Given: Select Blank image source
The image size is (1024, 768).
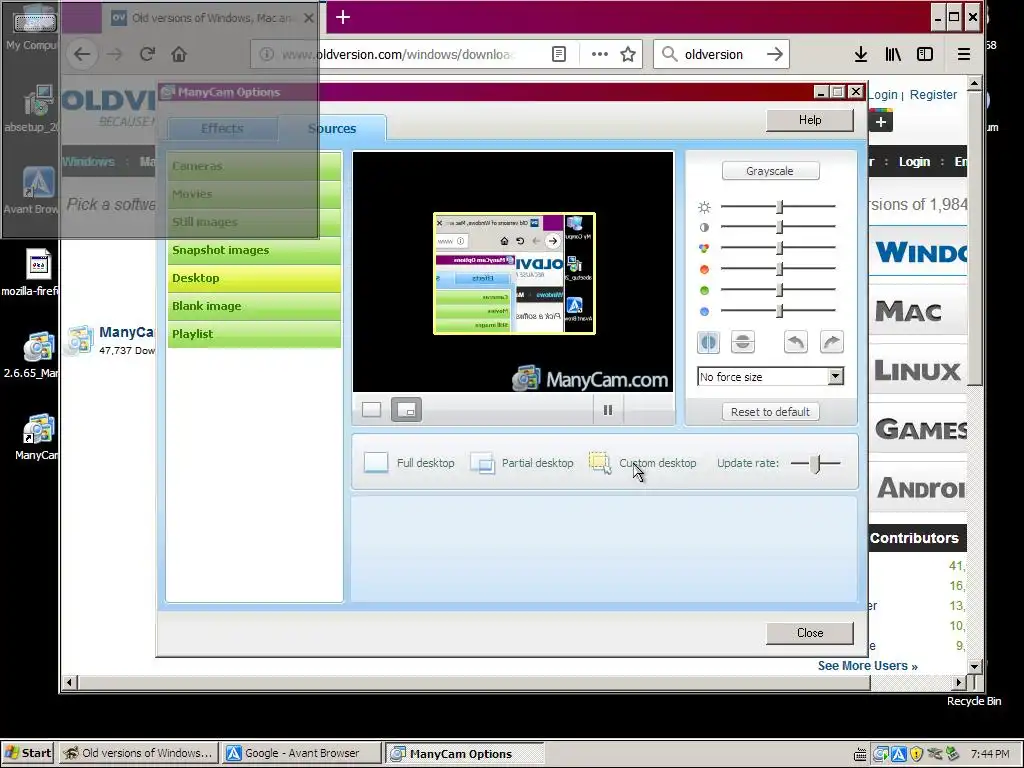Looking at the screenshot, I should [x=254, y=306].
